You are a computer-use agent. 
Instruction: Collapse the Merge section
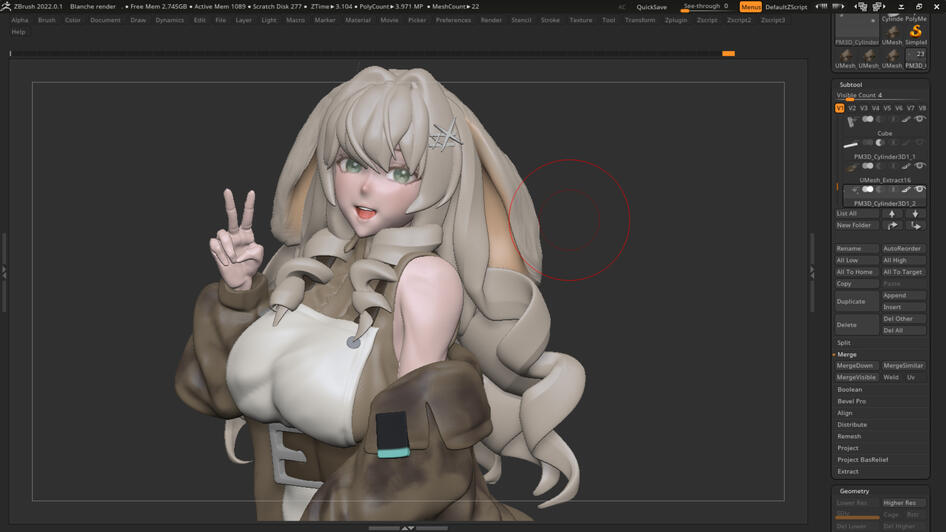click(847, 354)
